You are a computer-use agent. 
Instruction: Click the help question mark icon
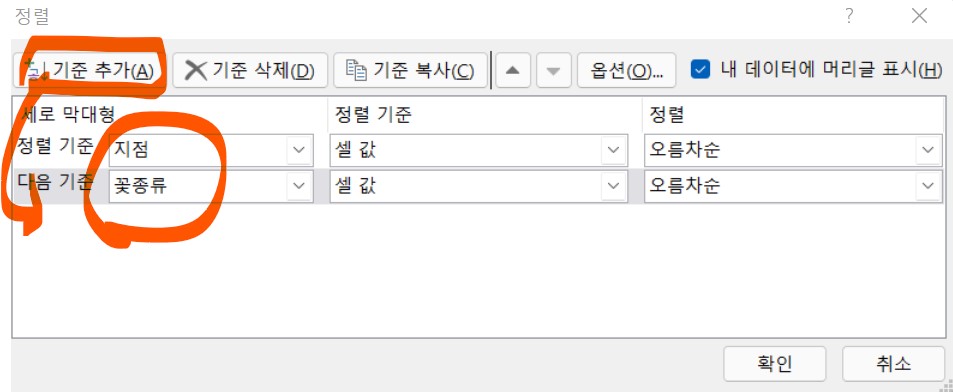click(x=850, y=16)
